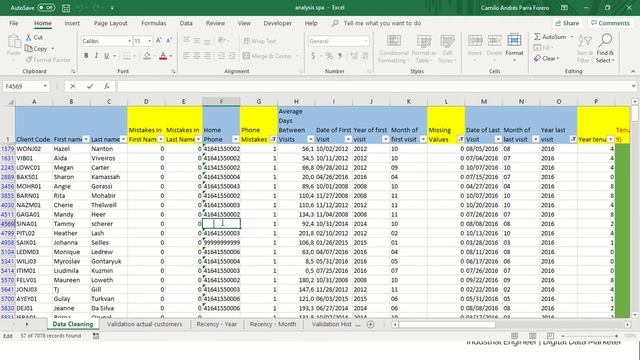The width and height of the screenshot is (640, 360).
Task: Open Cell Styles gallery
Action: (x=447, y=49)
